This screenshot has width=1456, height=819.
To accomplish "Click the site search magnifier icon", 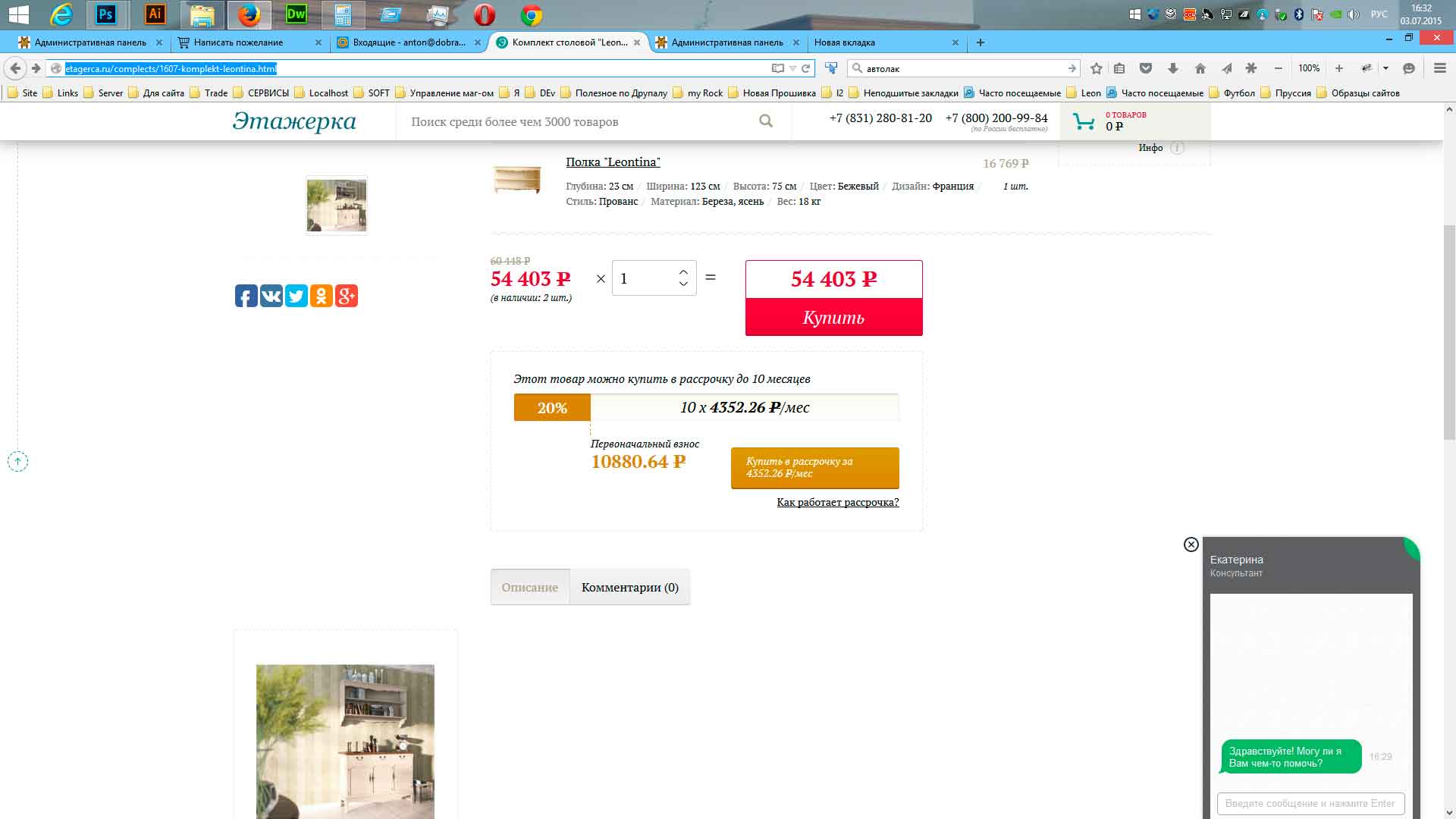I will (x=766, y=121).
